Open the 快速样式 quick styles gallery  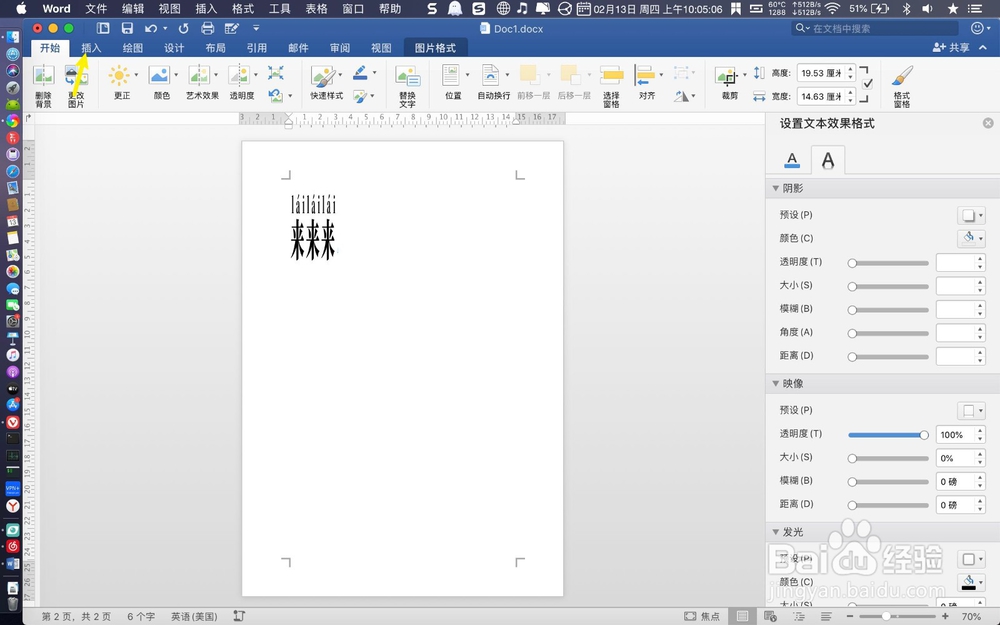click(327, 83)
